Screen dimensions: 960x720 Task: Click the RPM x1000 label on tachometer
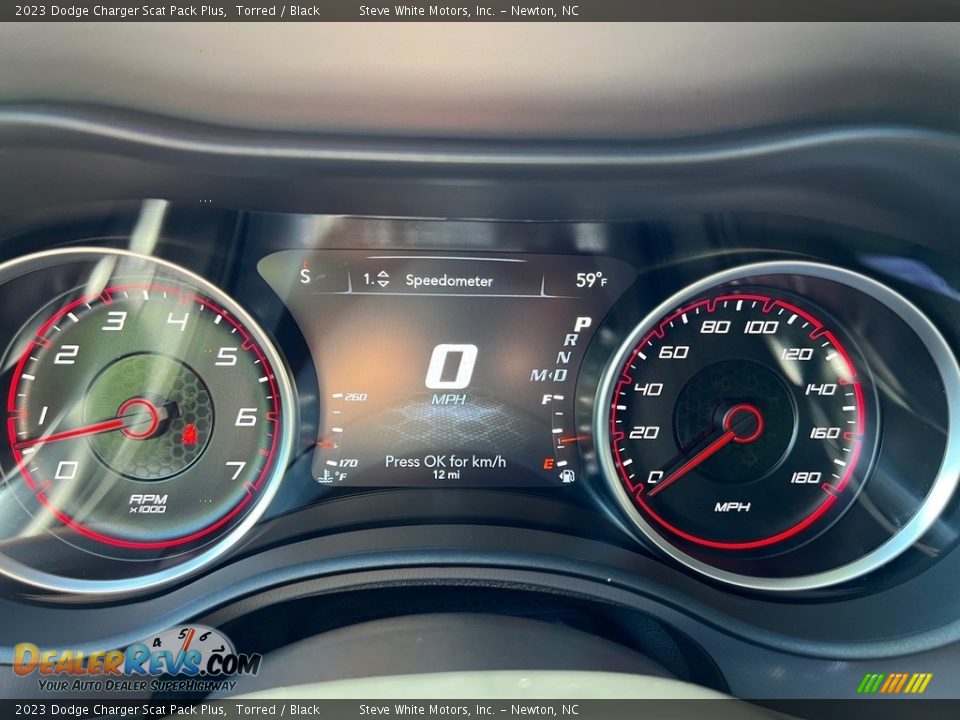(x=148, y=503)
